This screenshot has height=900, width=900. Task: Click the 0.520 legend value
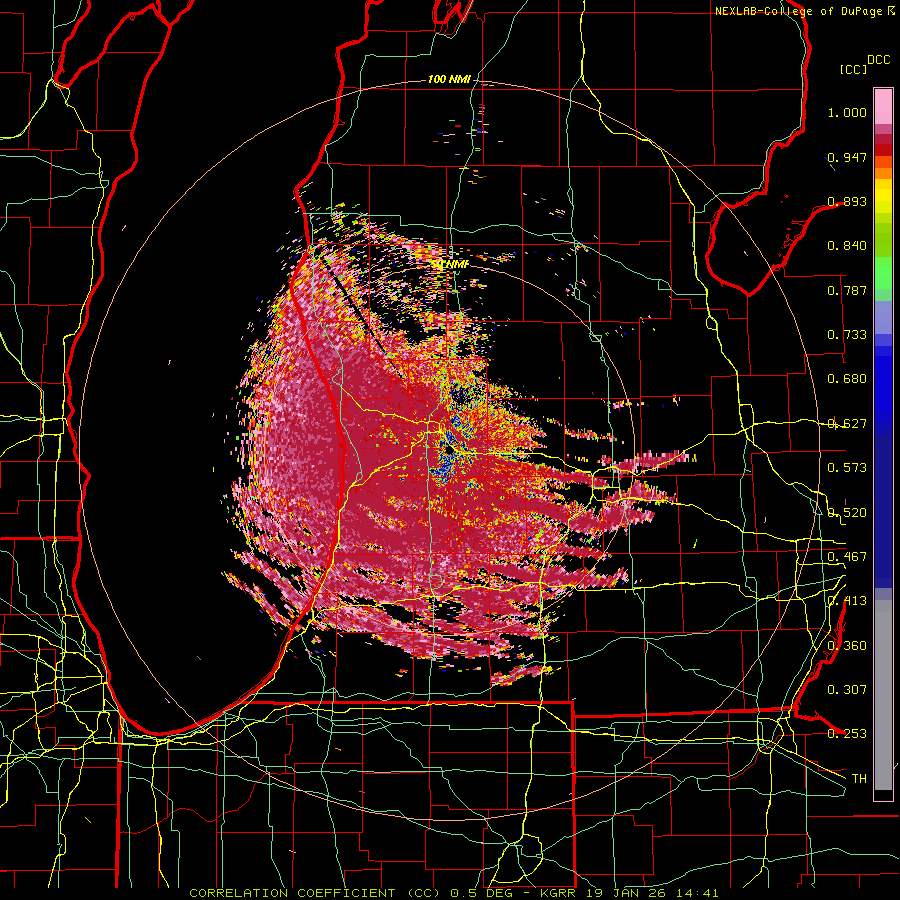click(847, 512)
